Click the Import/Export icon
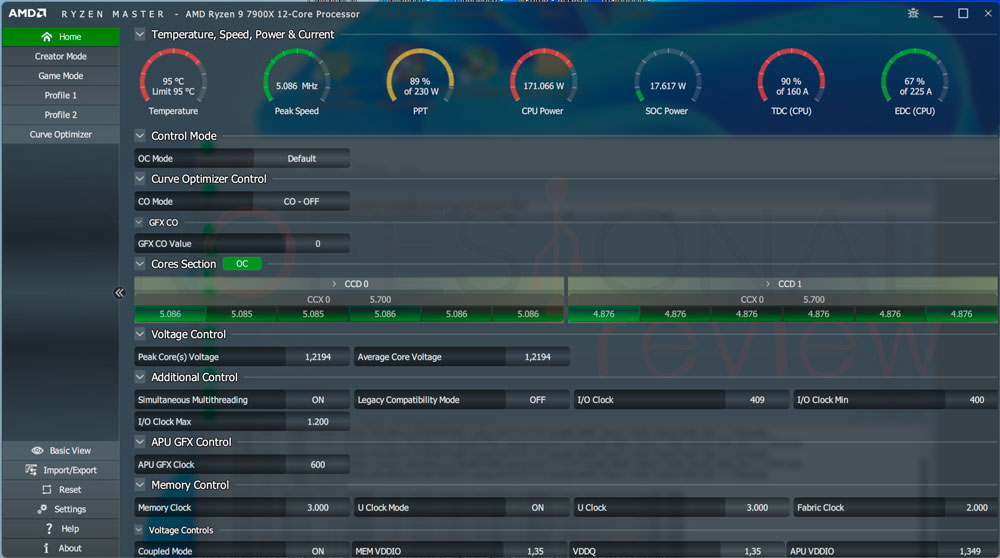 pyautogui.click(x=31, y=470)
